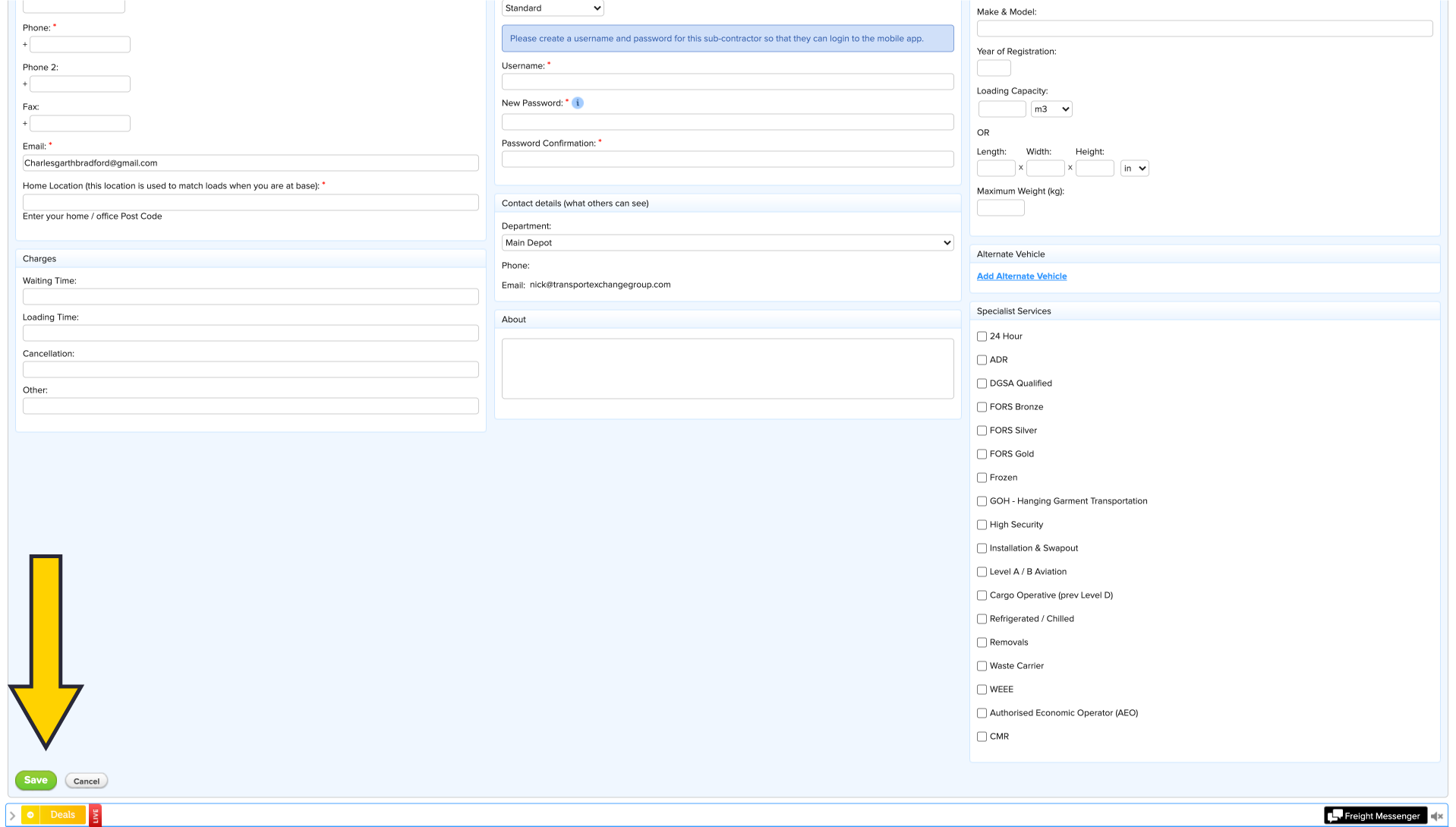This screenshot has height=827, width=1456.
Task: Open the Standard dropdown
Action: point(553,8)
